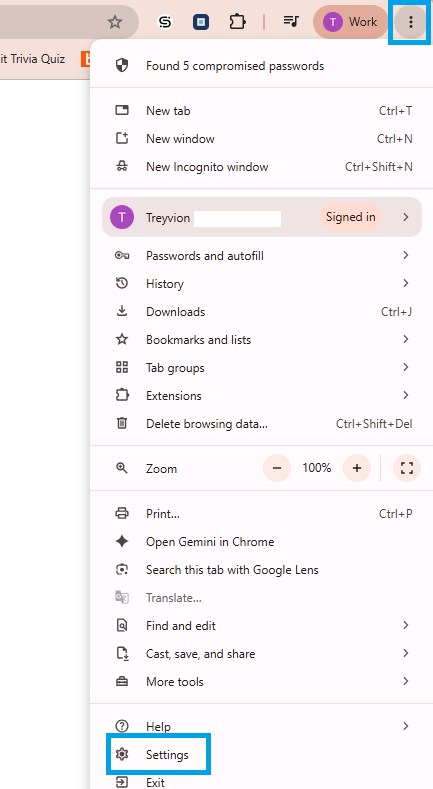The height and width of the screenshot is (789, 433).
Task: Click the S extension icon in toolbar
Action: pyautogui.click(x=164, y=22)
